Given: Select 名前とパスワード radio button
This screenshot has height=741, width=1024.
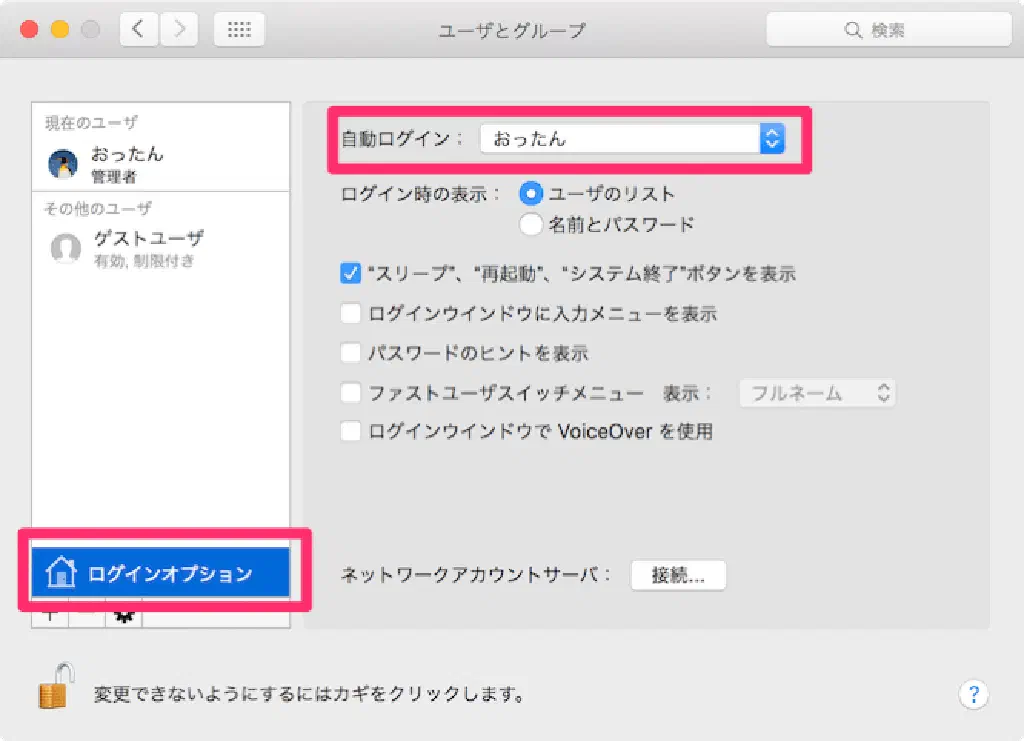Looking at the screenshot, I should tap(530, 225).
